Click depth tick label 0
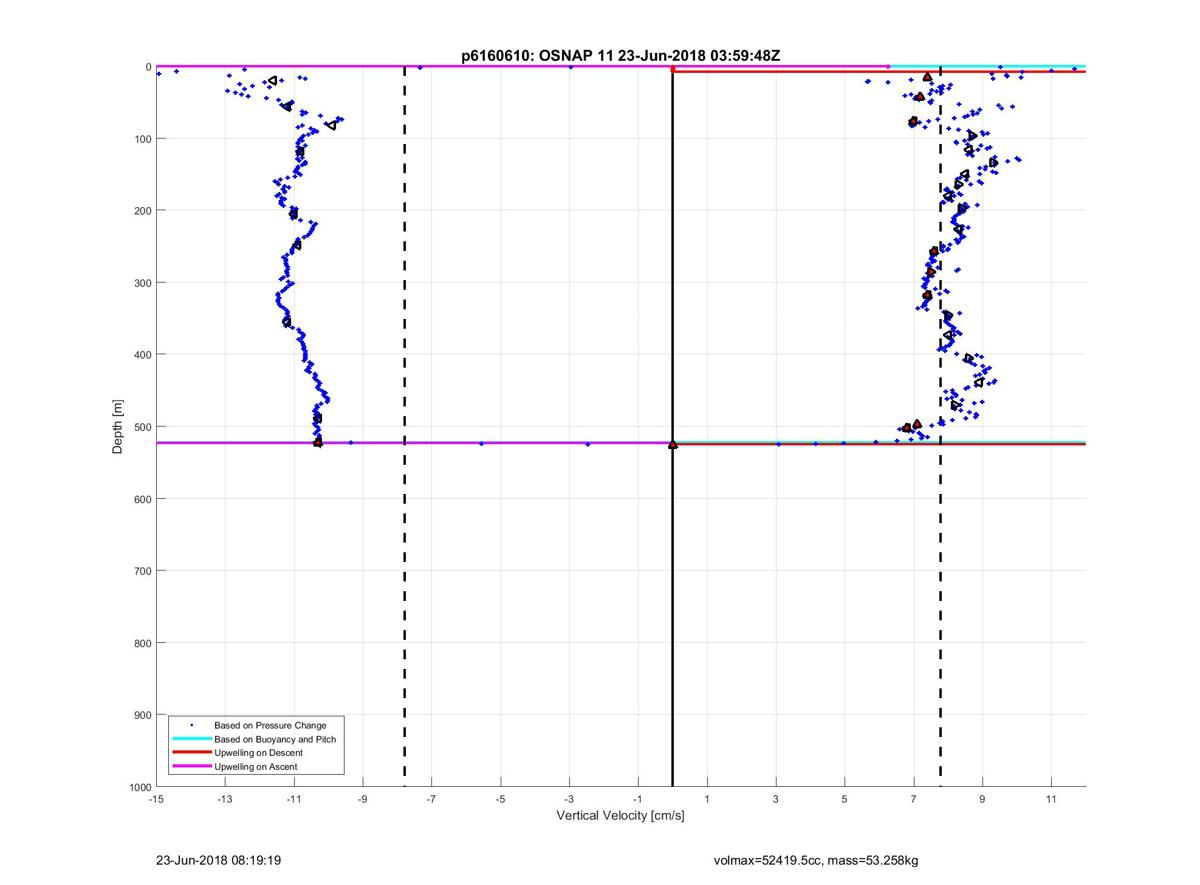This screenshot has width=1200, height=885. [x=148, y=67]
